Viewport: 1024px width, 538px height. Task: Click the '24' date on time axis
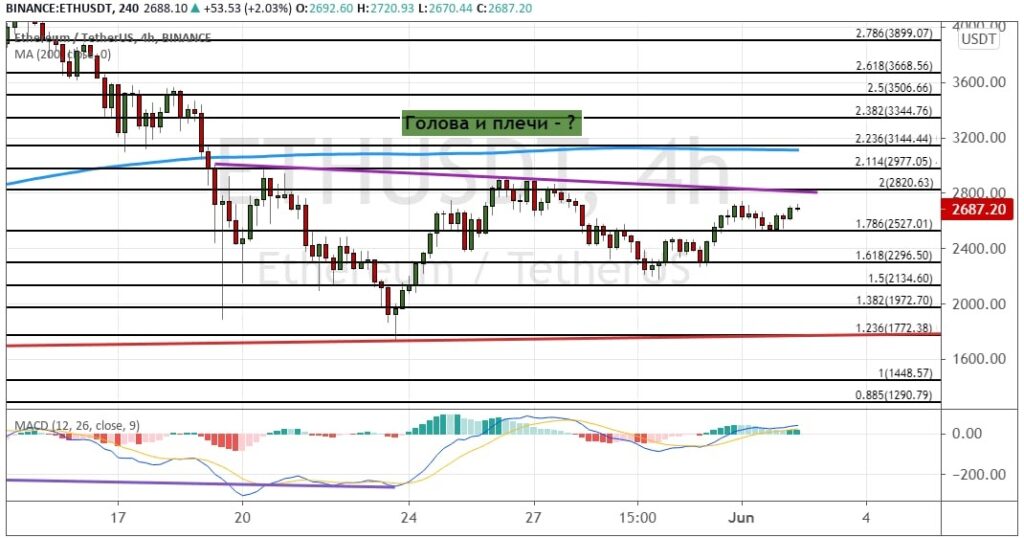click(x=408, y=518)
